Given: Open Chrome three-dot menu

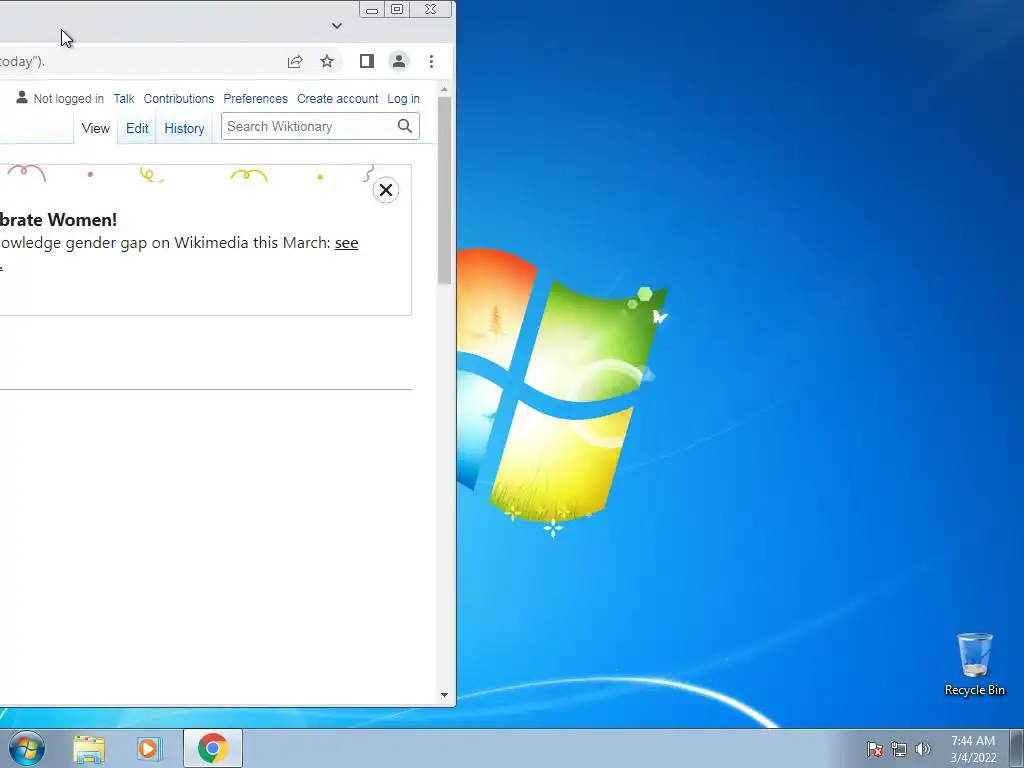Looking at the screenshot, I should [431, 61].
